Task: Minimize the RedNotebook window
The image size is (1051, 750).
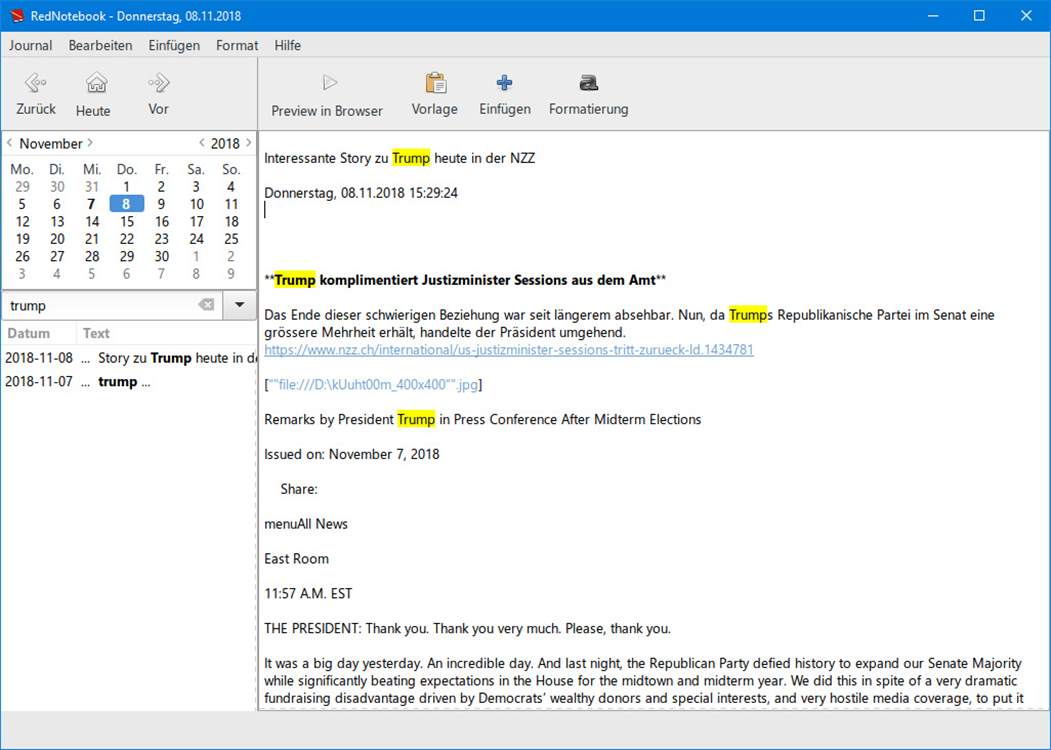Action: tap(932, 15)
